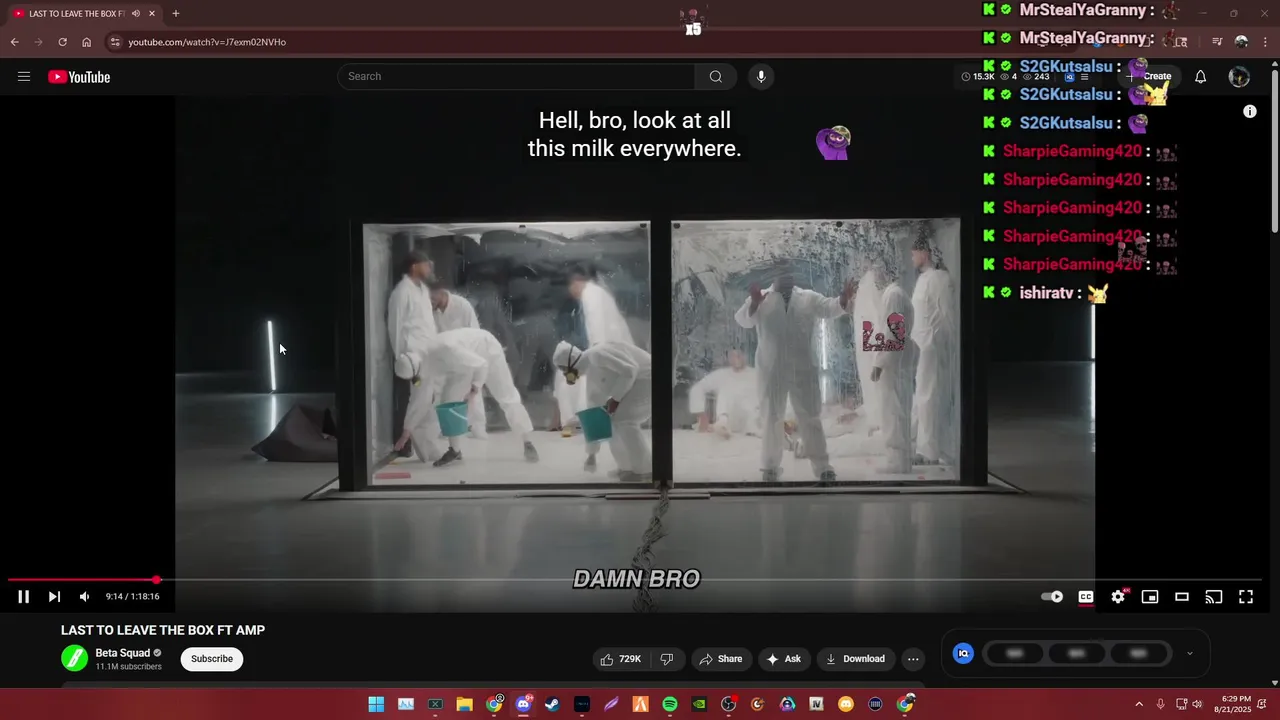Open the Beta Squad channel link
This screenshot has width=1280, height=720.
pos(122,653)
